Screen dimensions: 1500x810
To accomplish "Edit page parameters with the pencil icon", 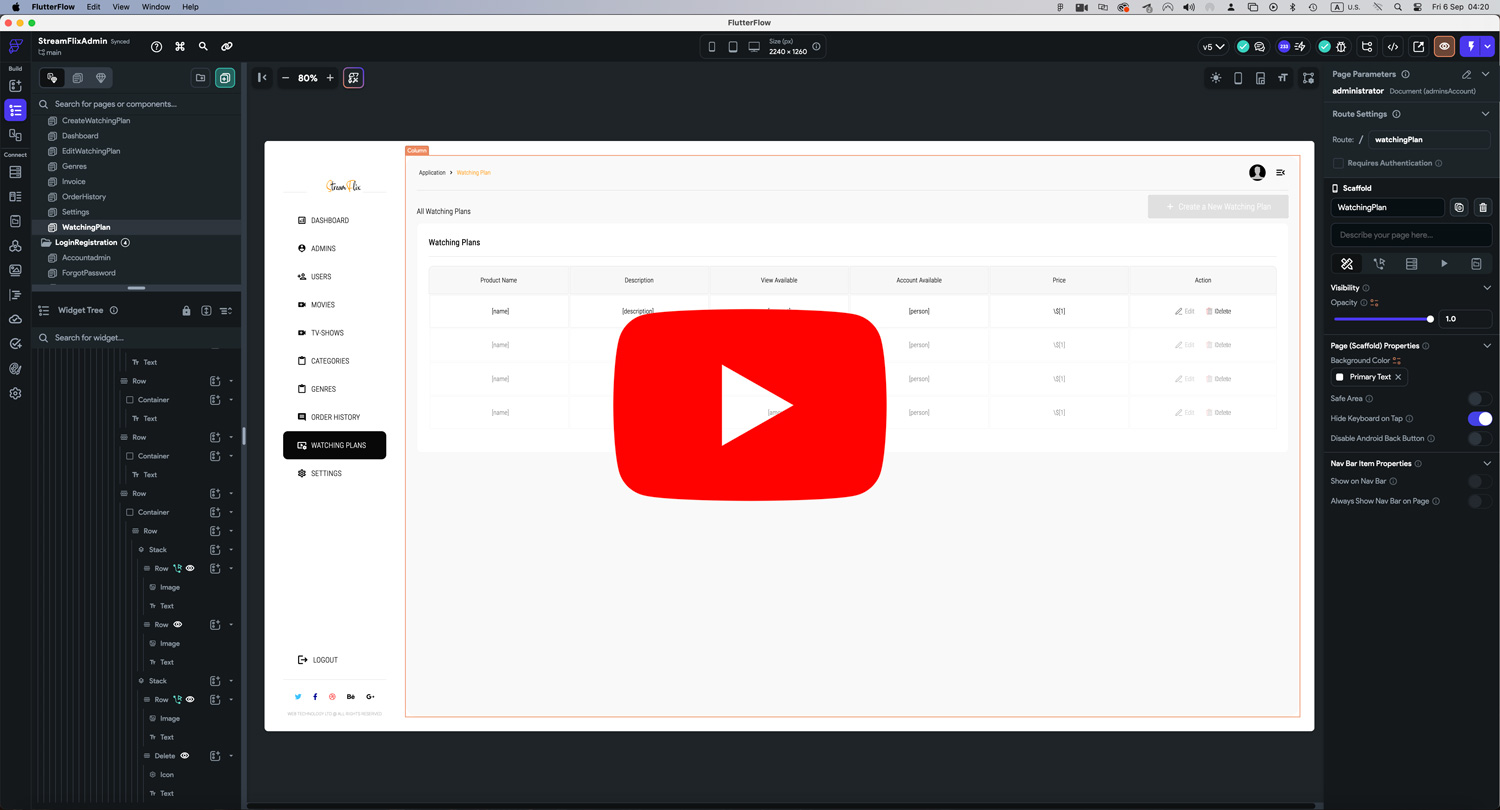I will click(1467, 74).
